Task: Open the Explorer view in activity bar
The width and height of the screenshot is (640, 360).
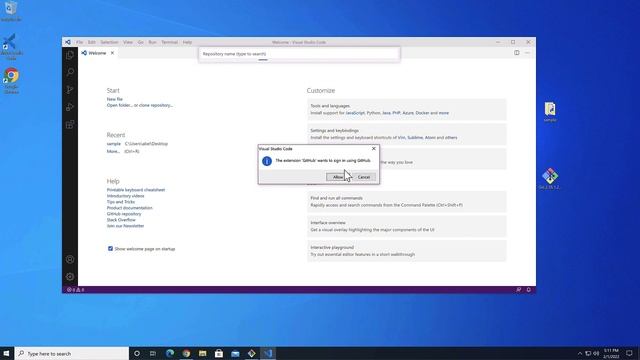Action: point(70,55)
